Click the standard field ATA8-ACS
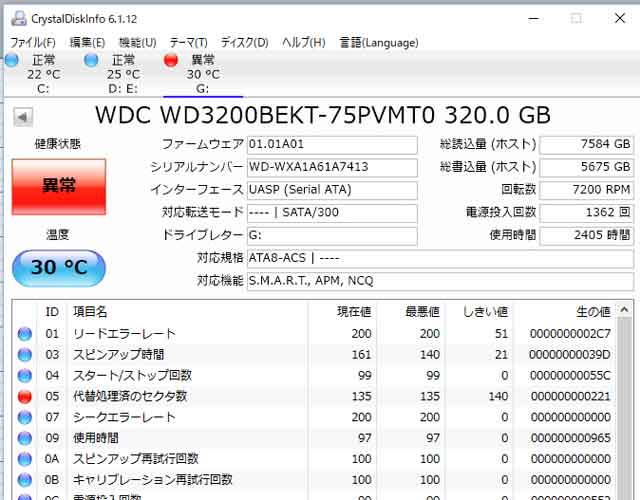The image size is (640, 500). click(x=440, y=258)
